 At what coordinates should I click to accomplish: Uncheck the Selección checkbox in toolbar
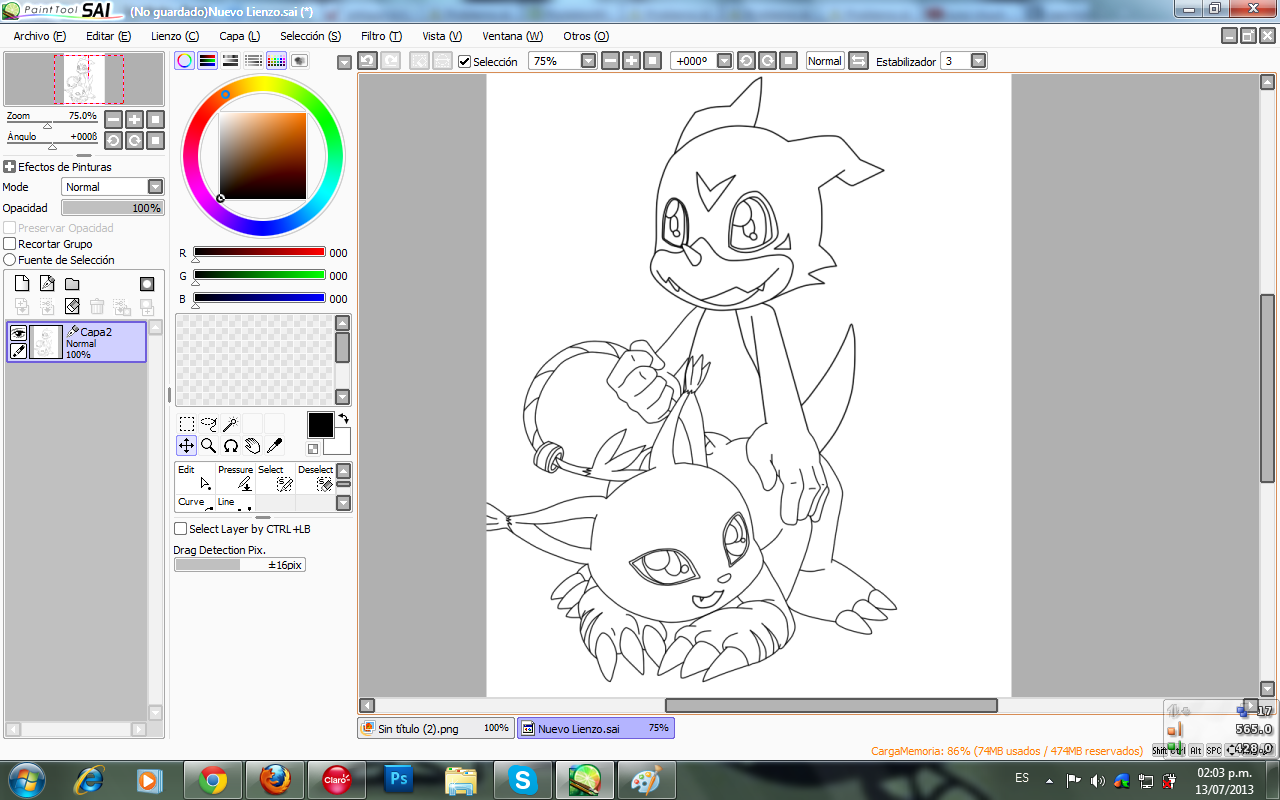point(465,62)
